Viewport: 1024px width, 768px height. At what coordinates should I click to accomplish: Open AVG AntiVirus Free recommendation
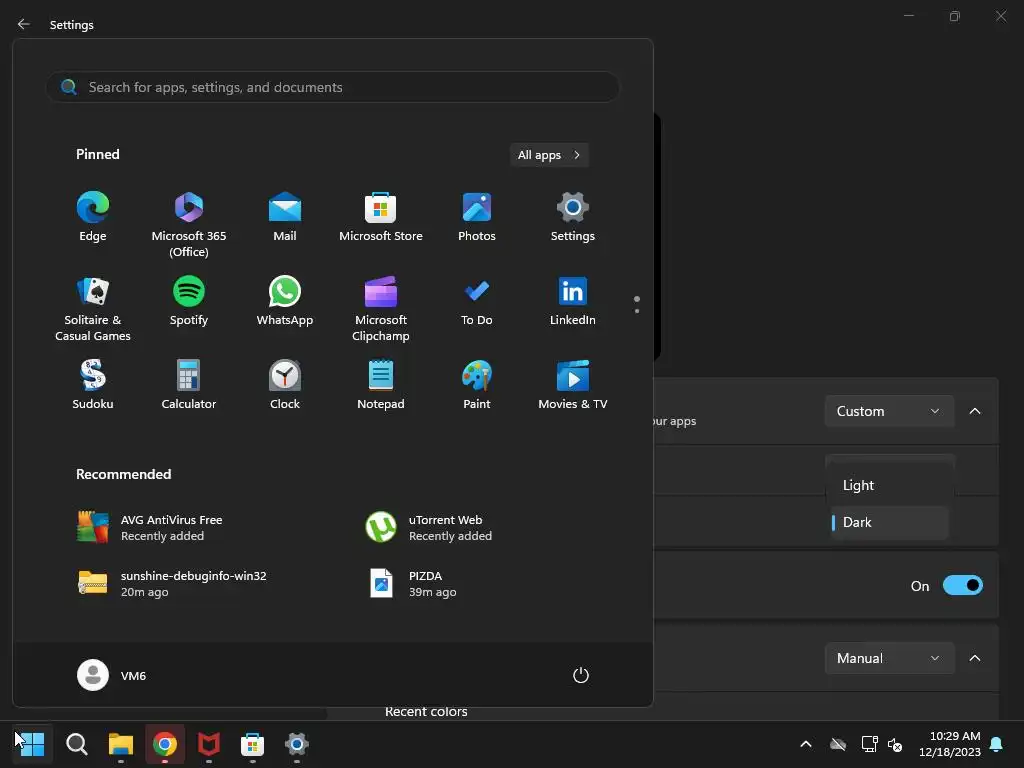pos(150,528)
